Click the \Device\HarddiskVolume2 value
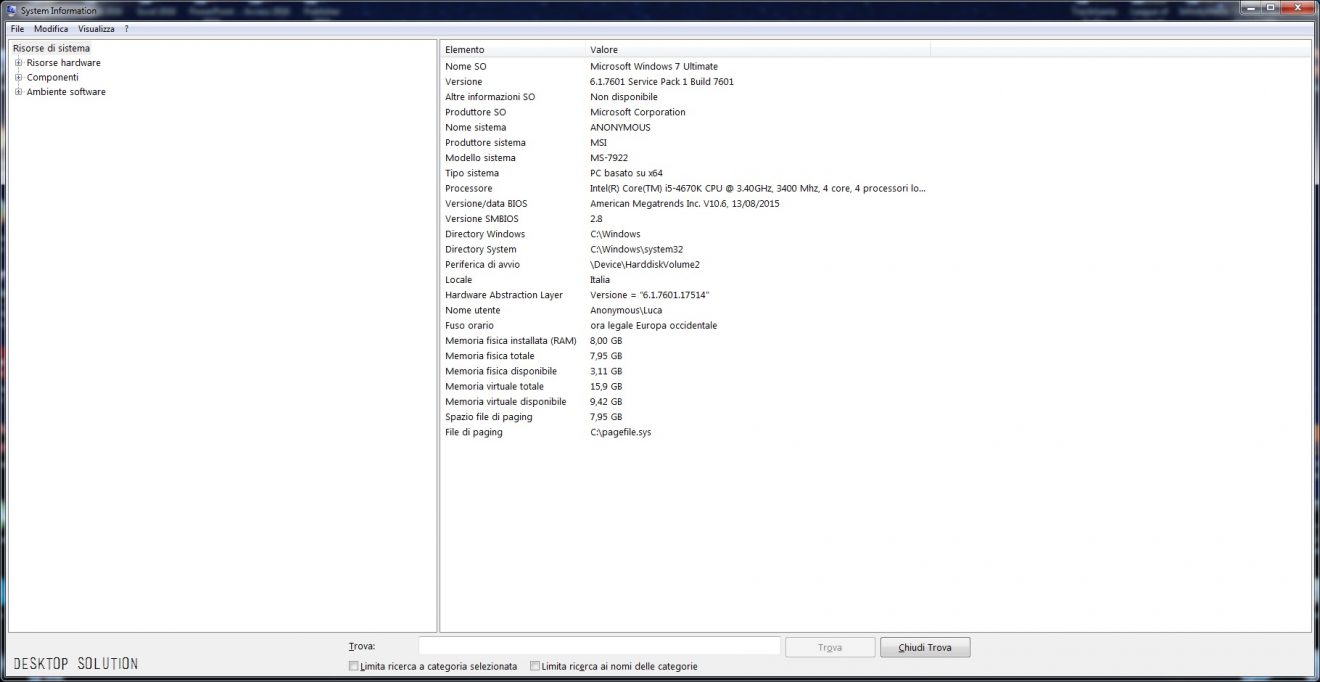This screenshot has width=1320, height=682. coord(645,264)
